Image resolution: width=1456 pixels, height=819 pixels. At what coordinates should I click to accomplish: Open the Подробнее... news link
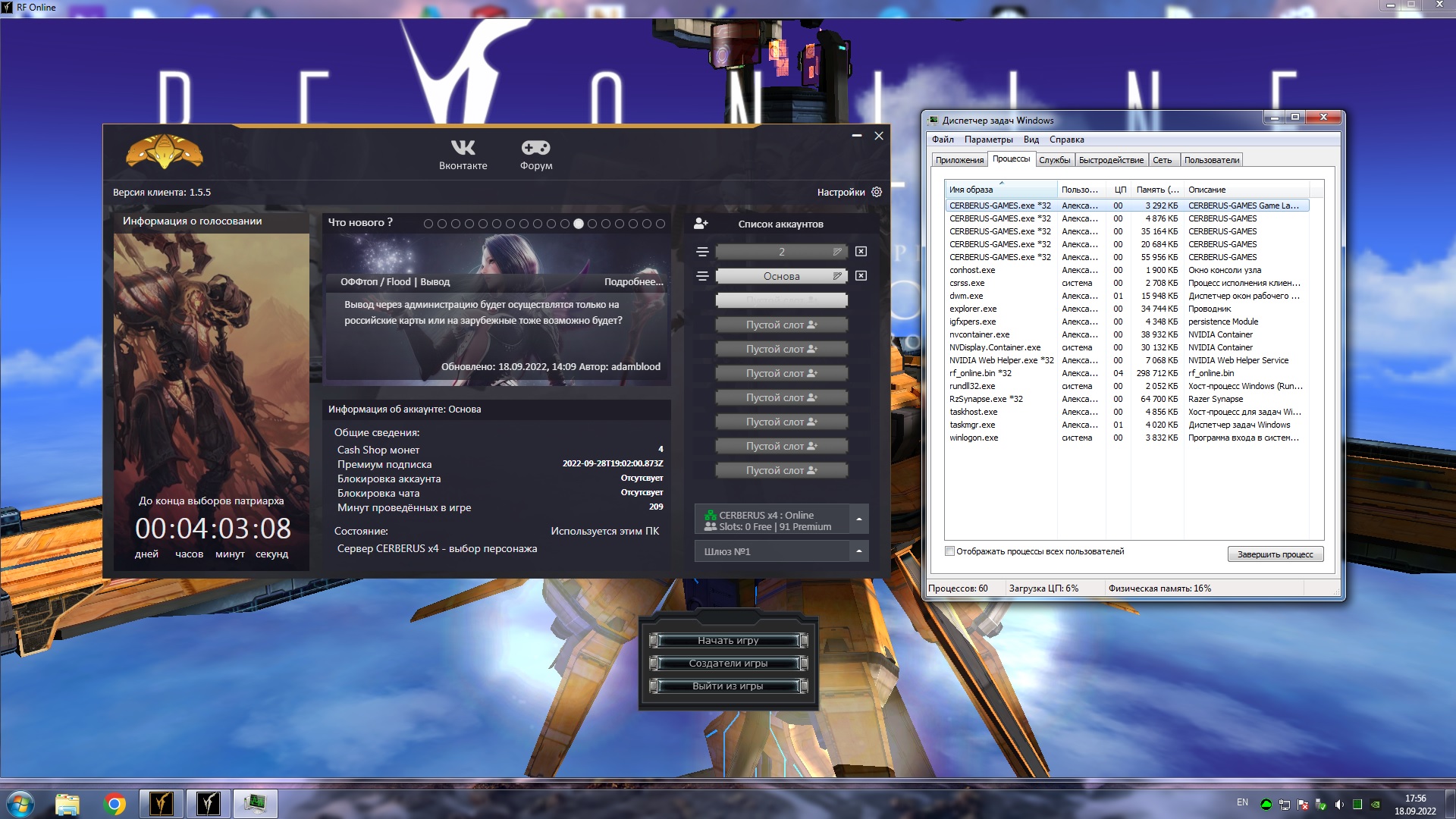coord(633,282)
